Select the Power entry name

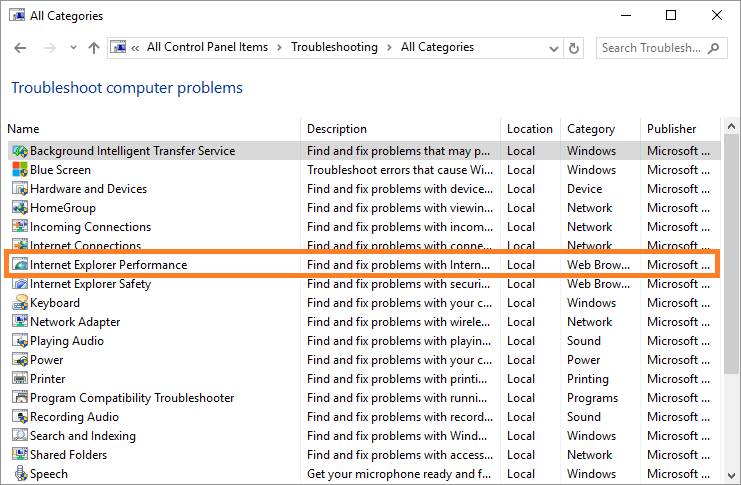tap(46, 360)
